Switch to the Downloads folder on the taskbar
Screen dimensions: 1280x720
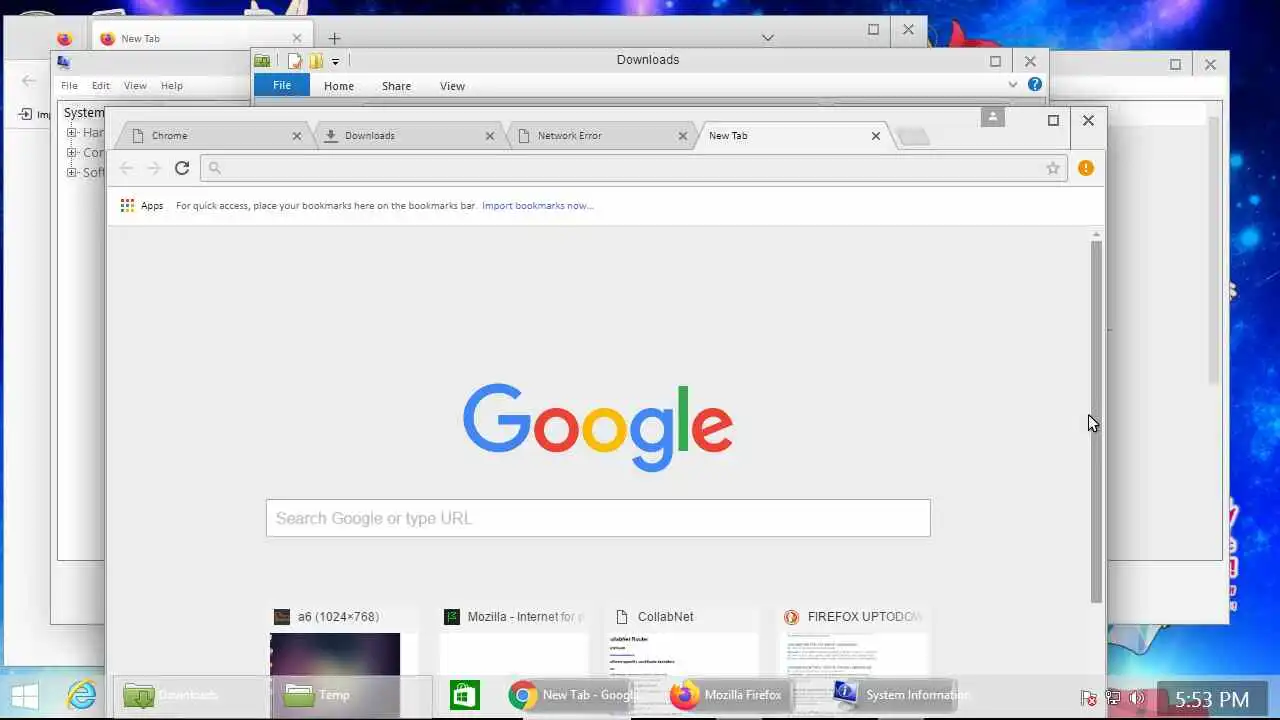190,695
